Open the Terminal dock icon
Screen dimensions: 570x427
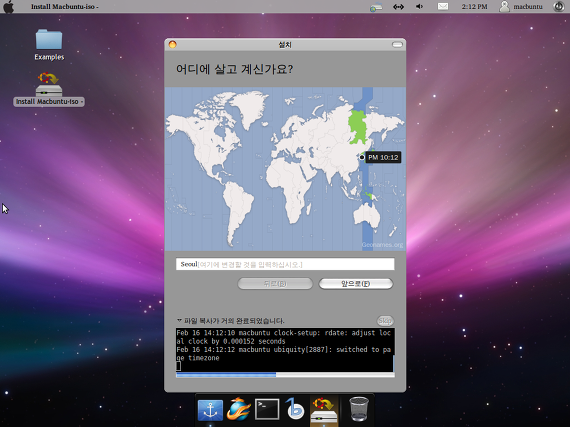point(267,409)
